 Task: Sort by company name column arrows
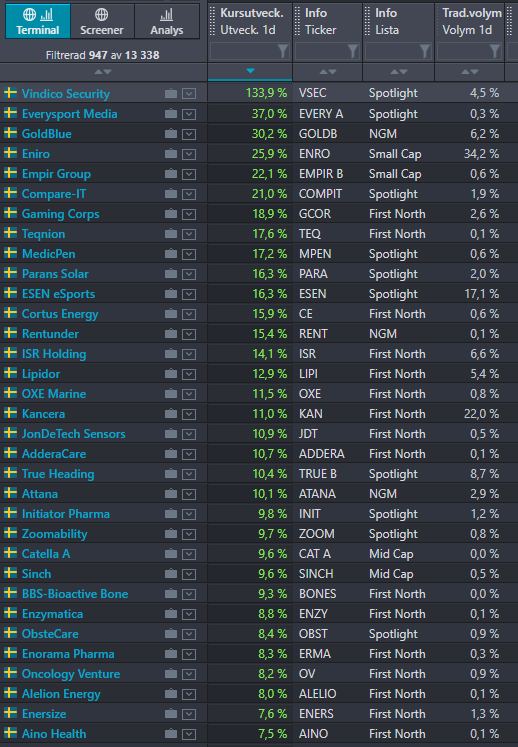[103, 72]
